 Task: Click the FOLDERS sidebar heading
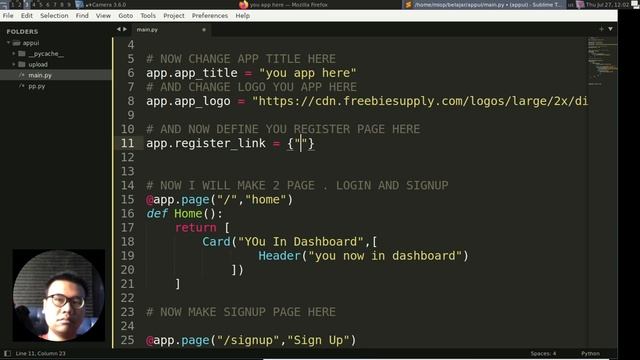pyautogui.click(x=22, y=31)
